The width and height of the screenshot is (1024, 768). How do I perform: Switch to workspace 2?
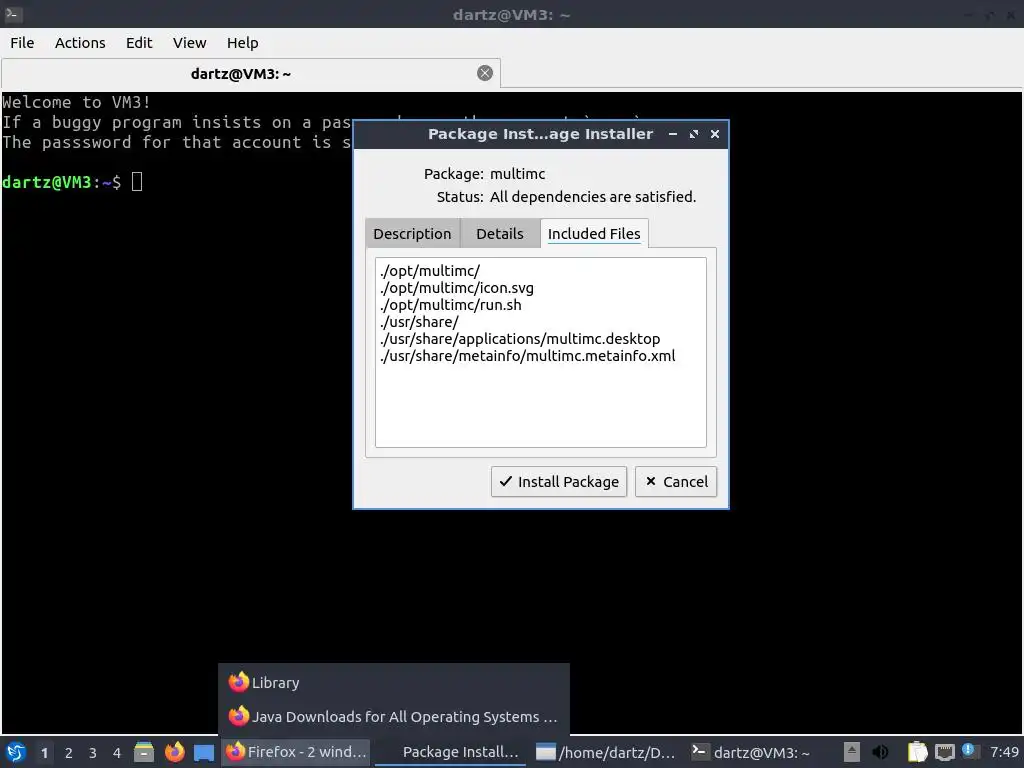(69, 753)
